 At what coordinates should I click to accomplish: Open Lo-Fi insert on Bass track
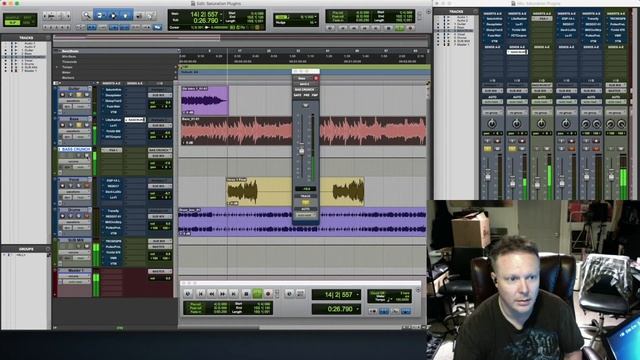pos(113,126)
